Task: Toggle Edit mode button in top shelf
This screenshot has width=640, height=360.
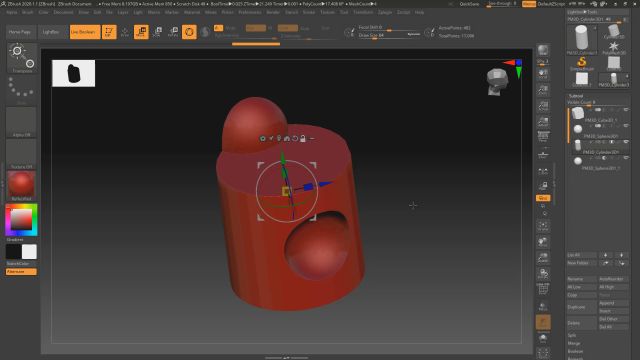Action: tap(109, 32)
